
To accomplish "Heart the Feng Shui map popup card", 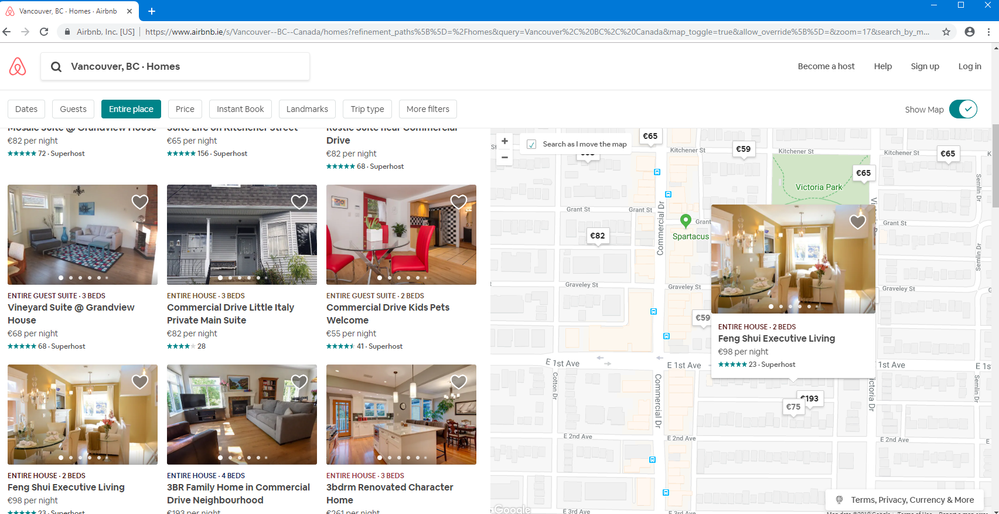I will [857, 222].
